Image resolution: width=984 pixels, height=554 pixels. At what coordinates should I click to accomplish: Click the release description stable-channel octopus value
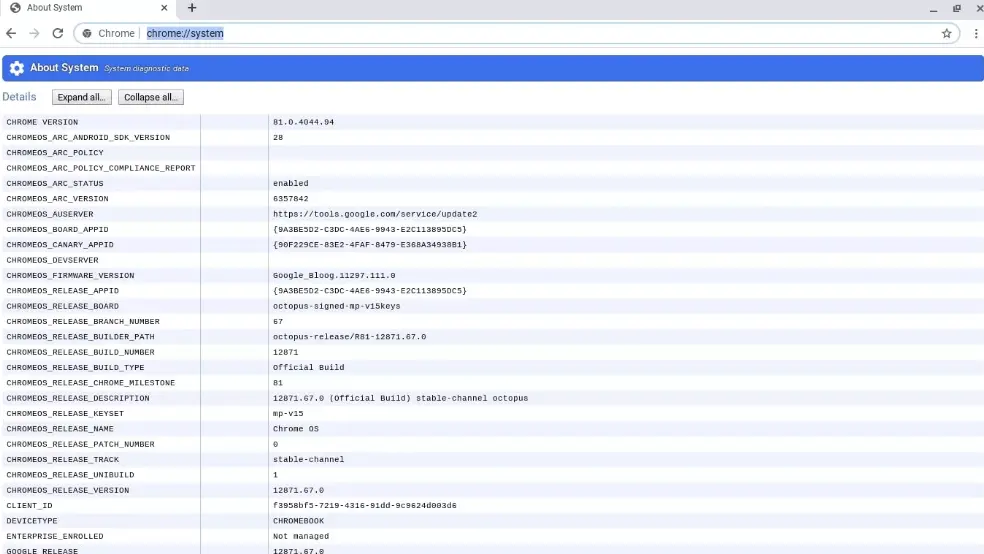pos(400,398)
